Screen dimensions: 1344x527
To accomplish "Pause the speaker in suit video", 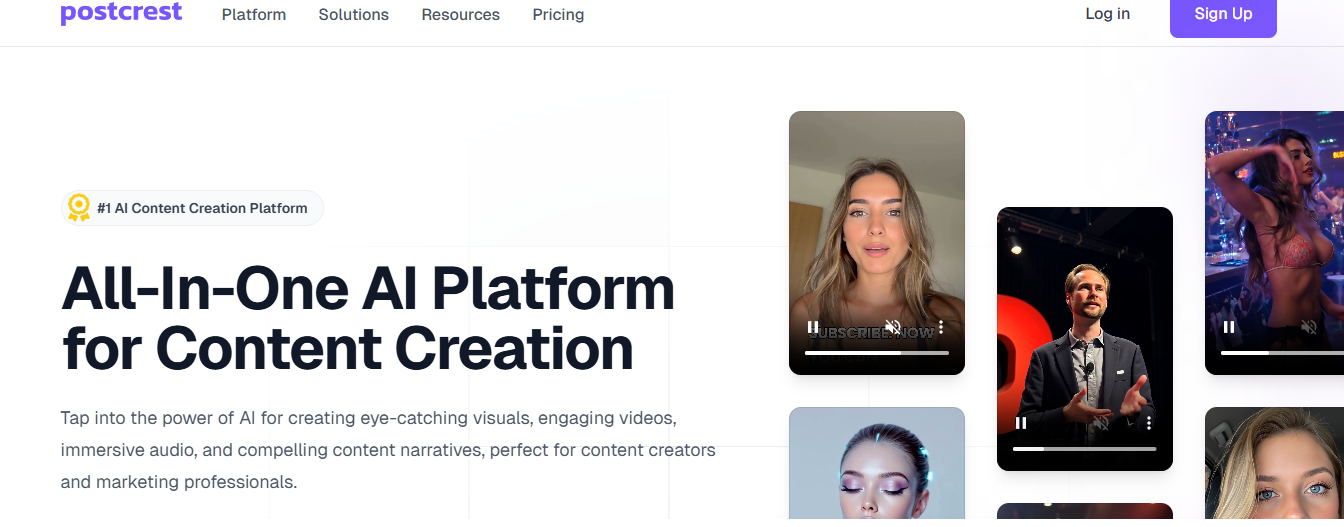I will tap(1021, 423).
